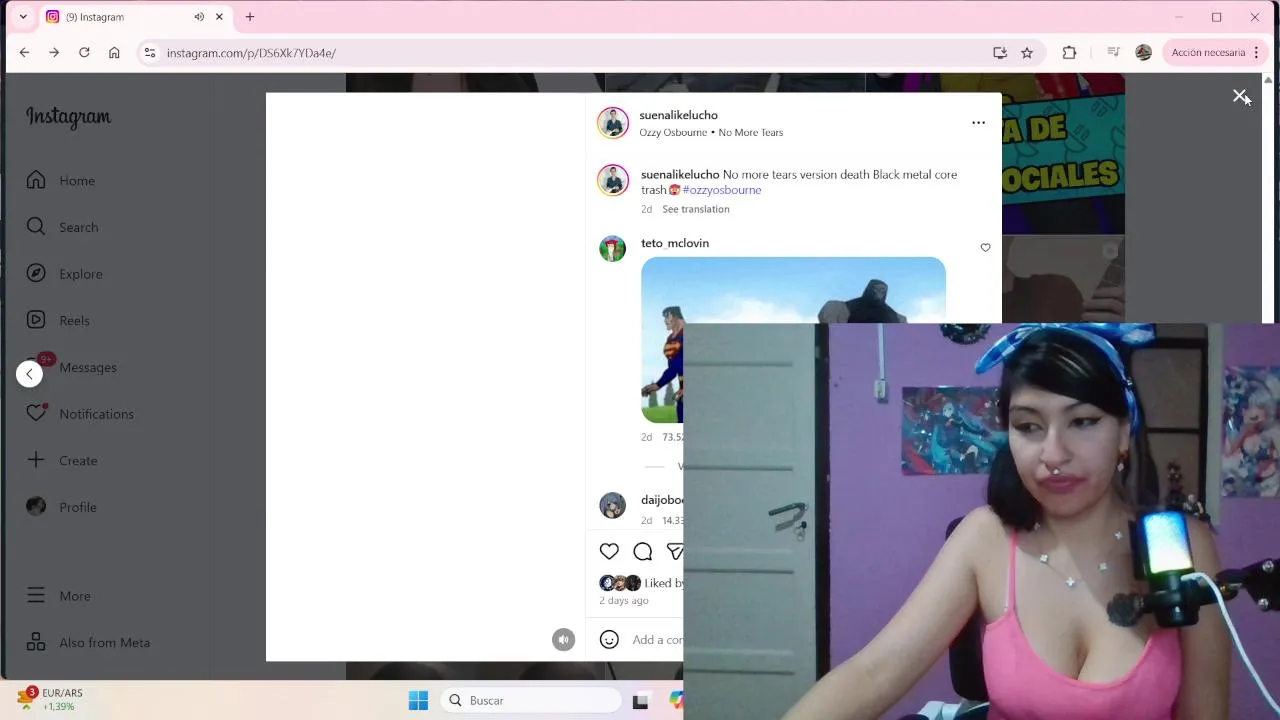Like teto_mclovin's comment with the heart
Viewport: 1280px width, 720px height.
pyautogui.click(x=985, y=247)
